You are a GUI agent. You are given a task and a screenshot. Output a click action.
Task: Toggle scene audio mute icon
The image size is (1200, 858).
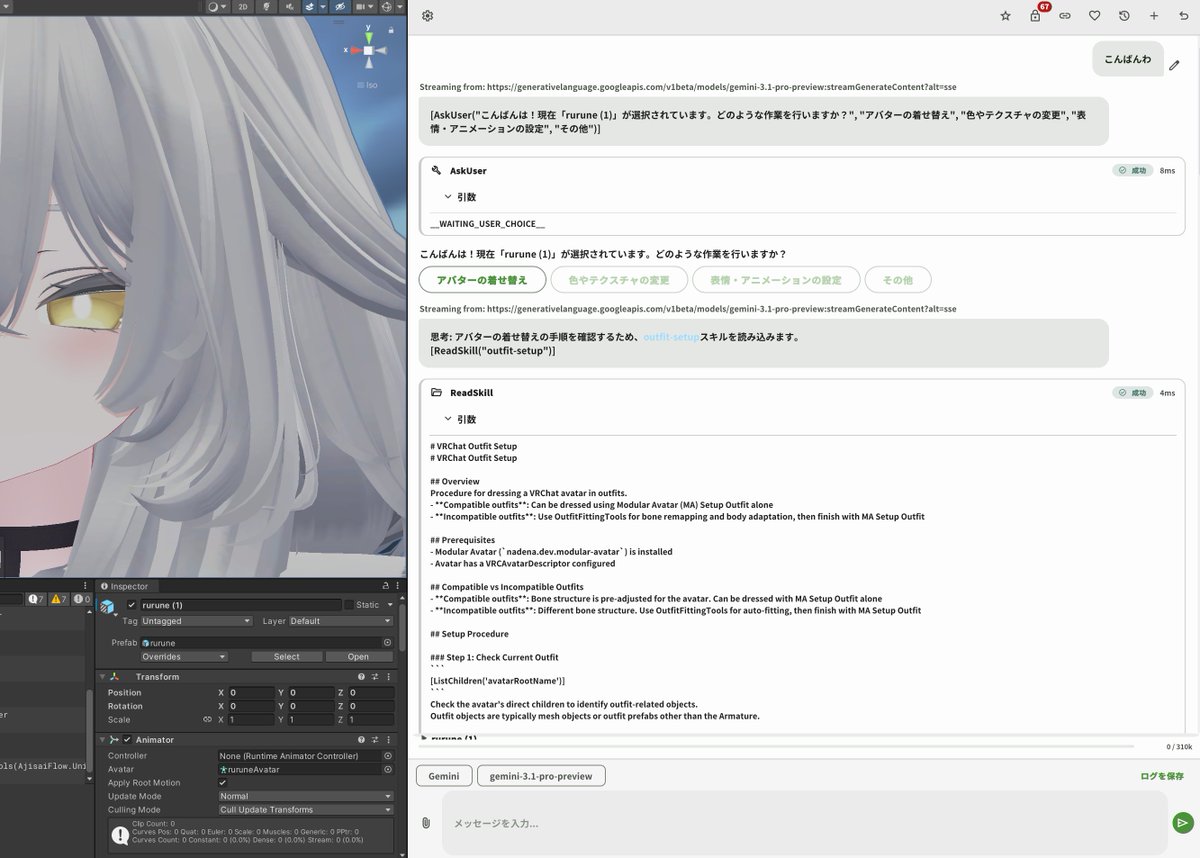tap(290, 7)
